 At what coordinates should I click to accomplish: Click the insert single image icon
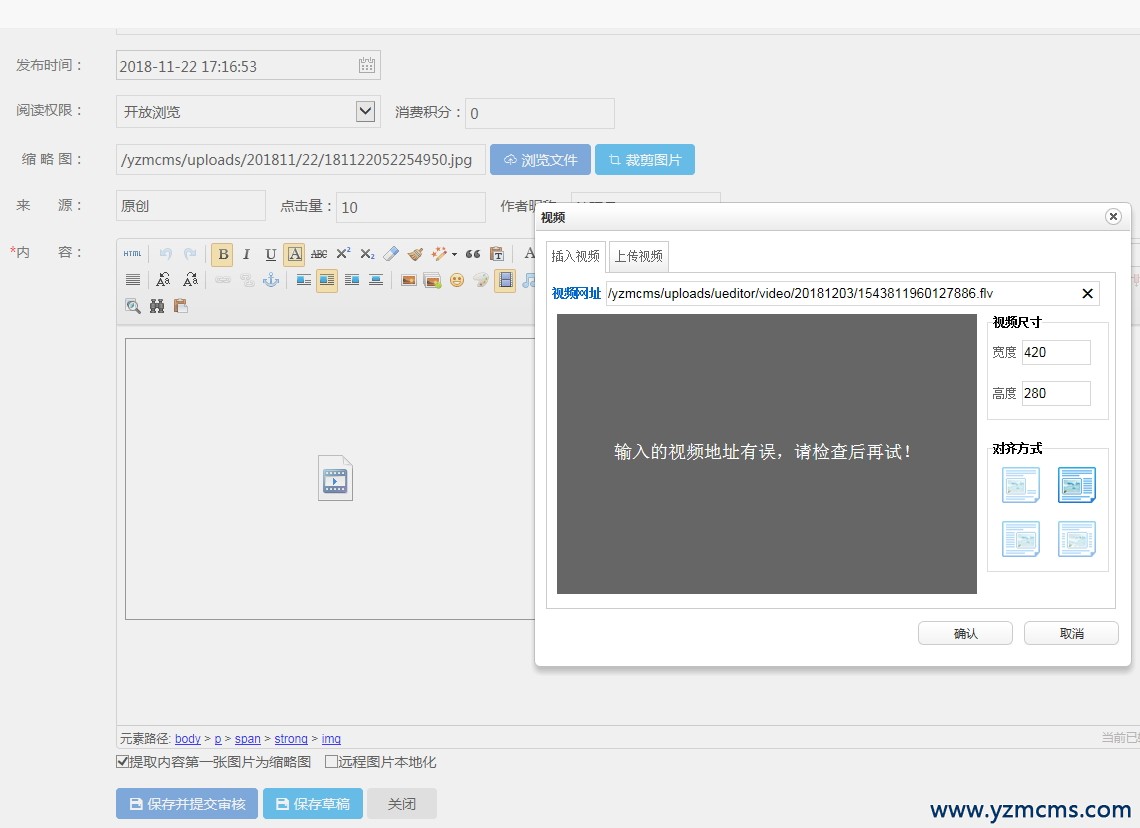409,280
